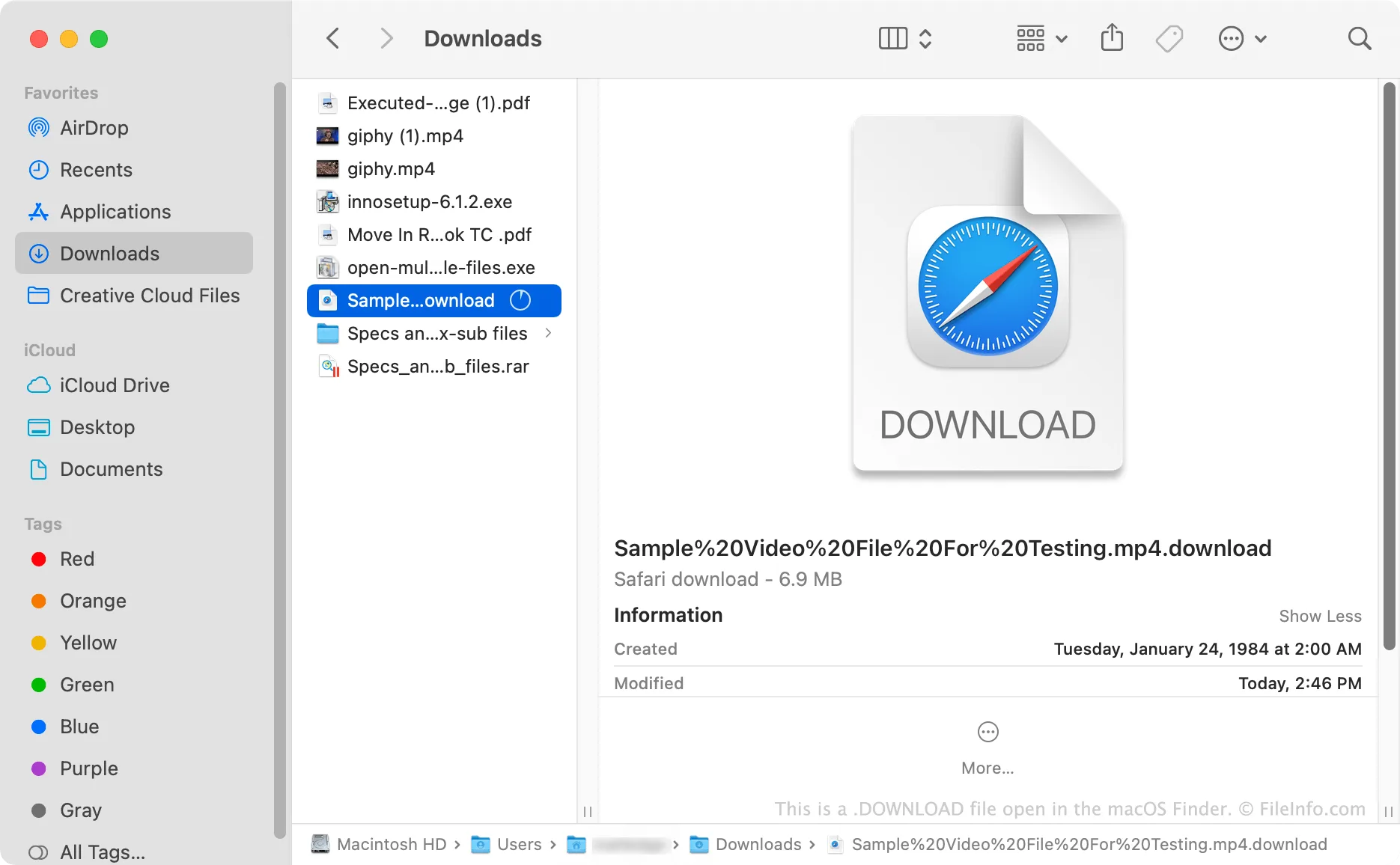This screenshot has width=1400, height=865.
Task: Select the Specs_an...b_files.rar file
Action: (x=434, y=367)
